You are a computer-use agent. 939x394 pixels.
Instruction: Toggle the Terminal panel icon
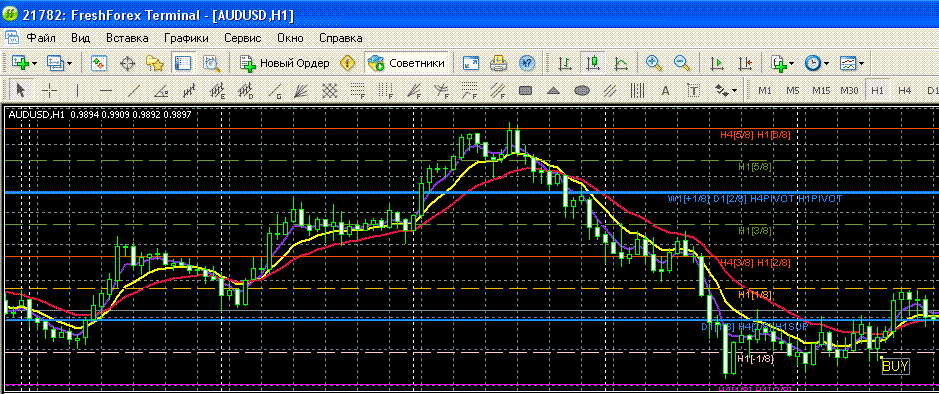pyautogui.click(x=183, y=63)
